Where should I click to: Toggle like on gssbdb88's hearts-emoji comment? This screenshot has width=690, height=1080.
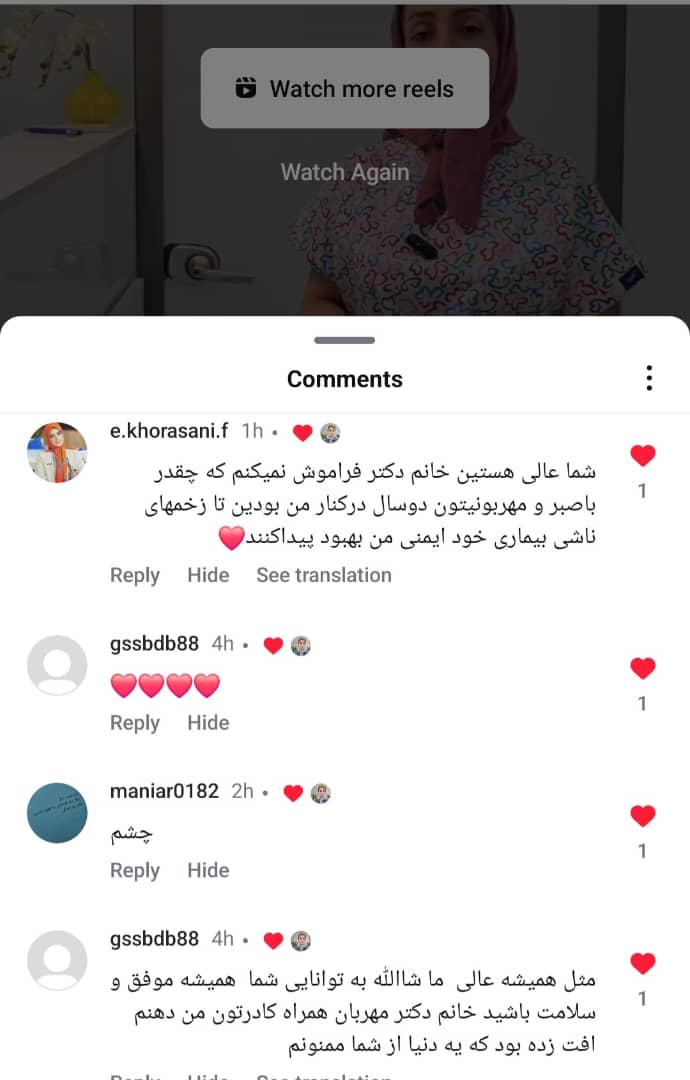642,667
